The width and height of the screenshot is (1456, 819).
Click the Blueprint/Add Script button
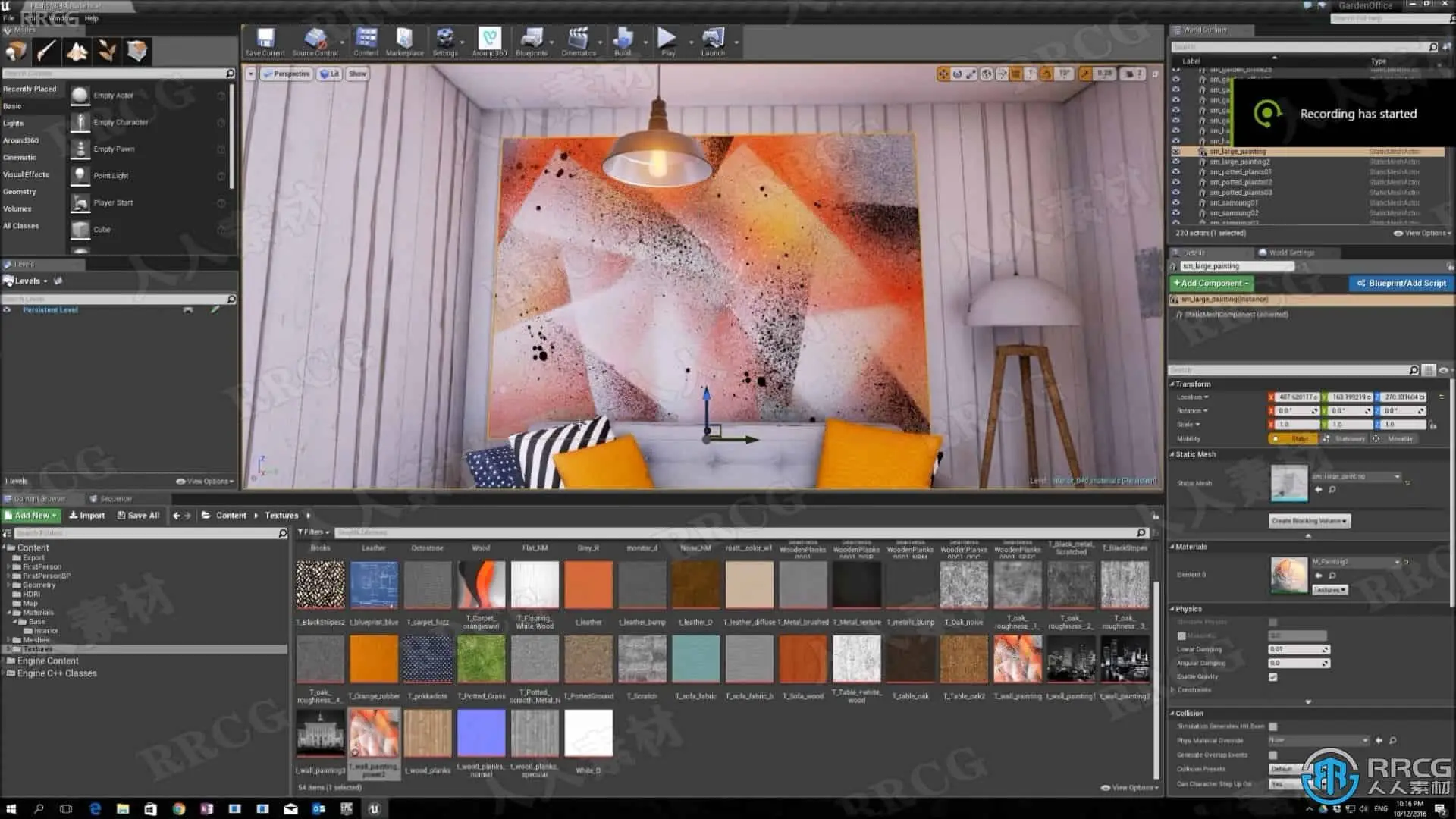coord(1401,284)
